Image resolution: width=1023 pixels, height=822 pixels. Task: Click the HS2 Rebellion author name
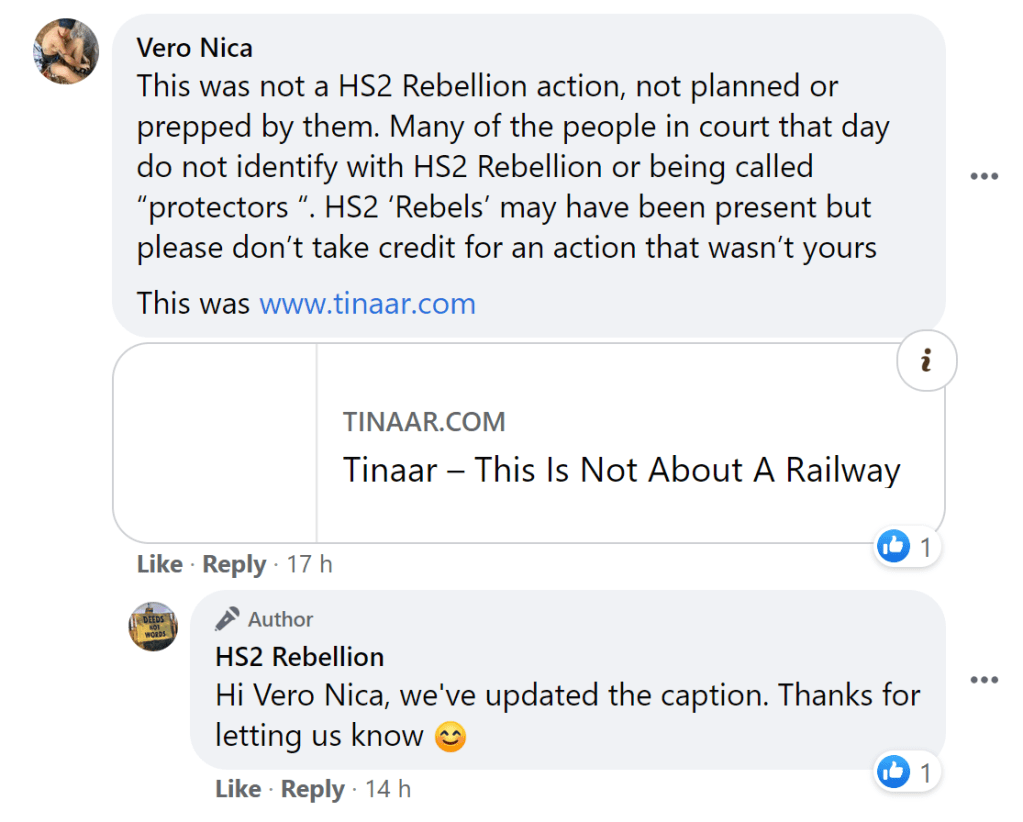299,657
